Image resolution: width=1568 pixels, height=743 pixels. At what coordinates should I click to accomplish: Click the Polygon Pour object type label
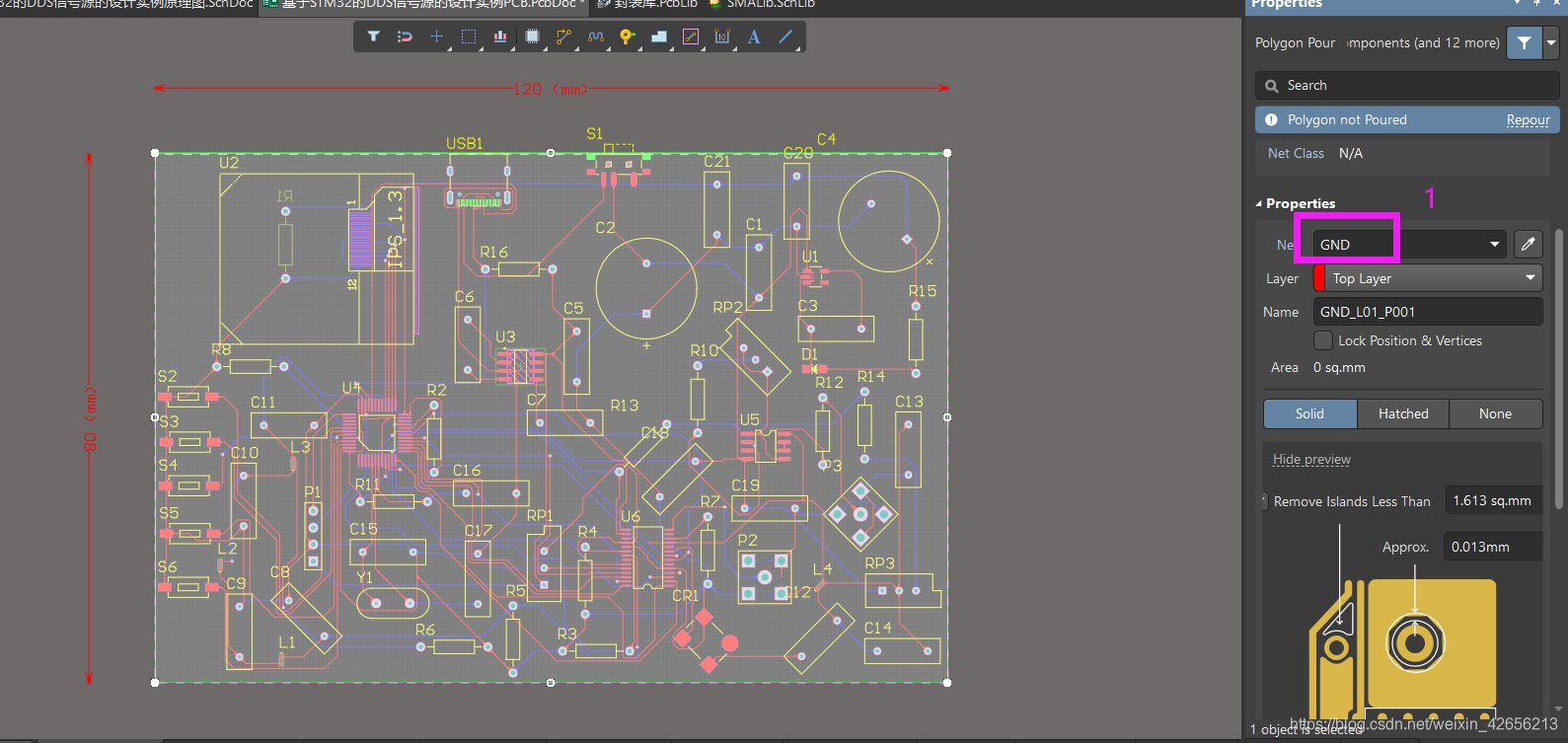point(1295,42)
